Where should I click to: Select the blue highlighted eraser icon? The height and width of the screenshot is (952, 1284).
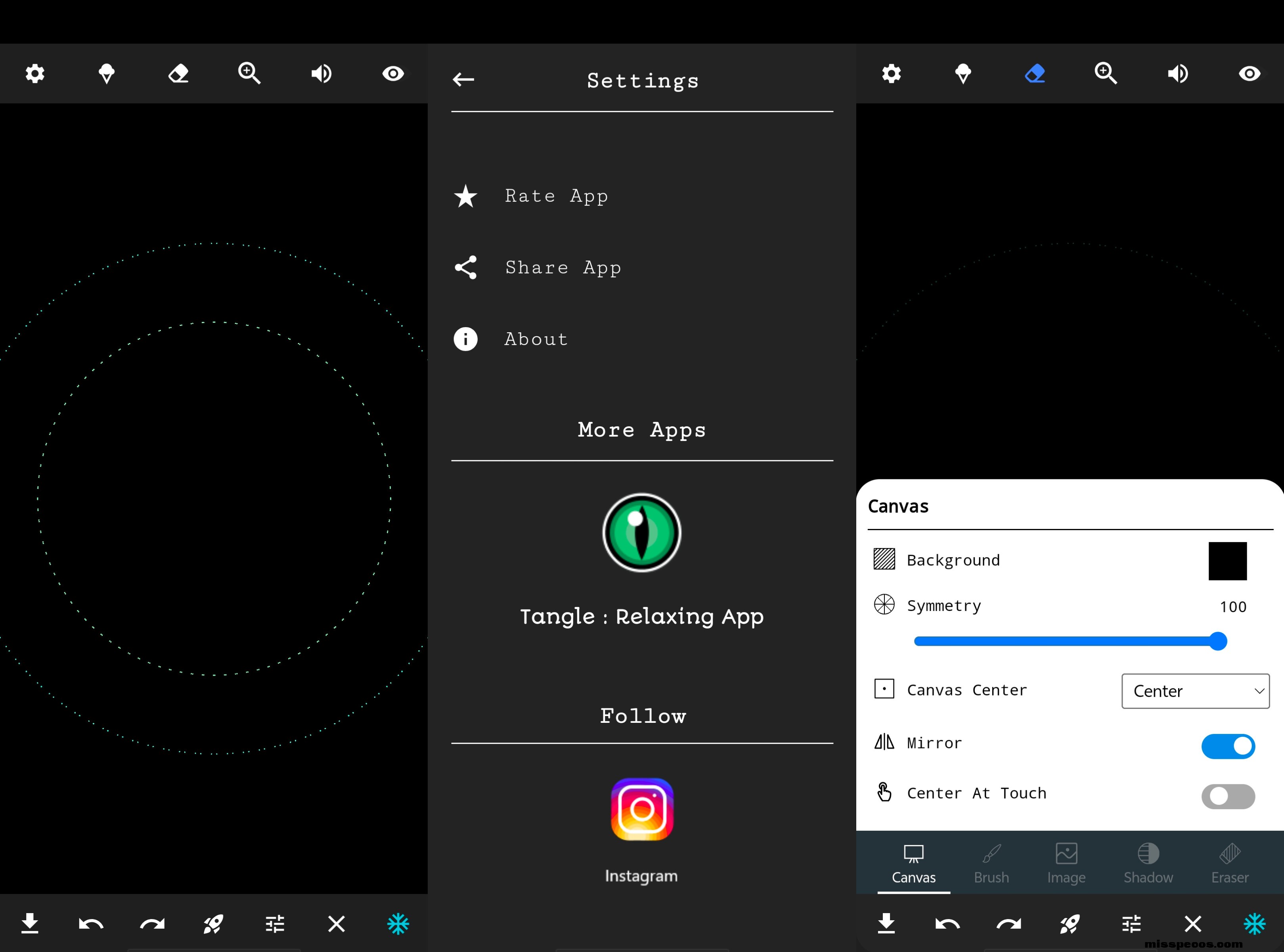1035,74
